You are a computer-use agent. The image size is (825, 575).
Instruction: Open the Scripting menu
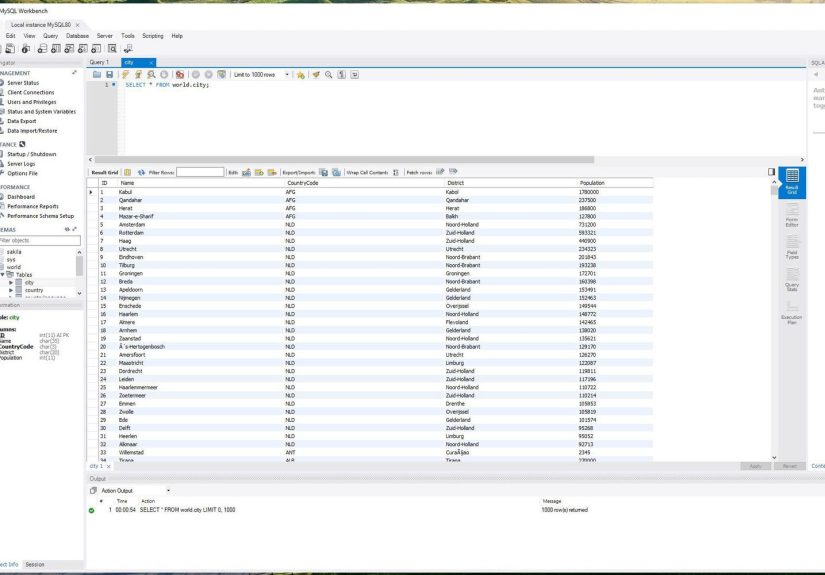pyautogui.click(x=153, y=36)
